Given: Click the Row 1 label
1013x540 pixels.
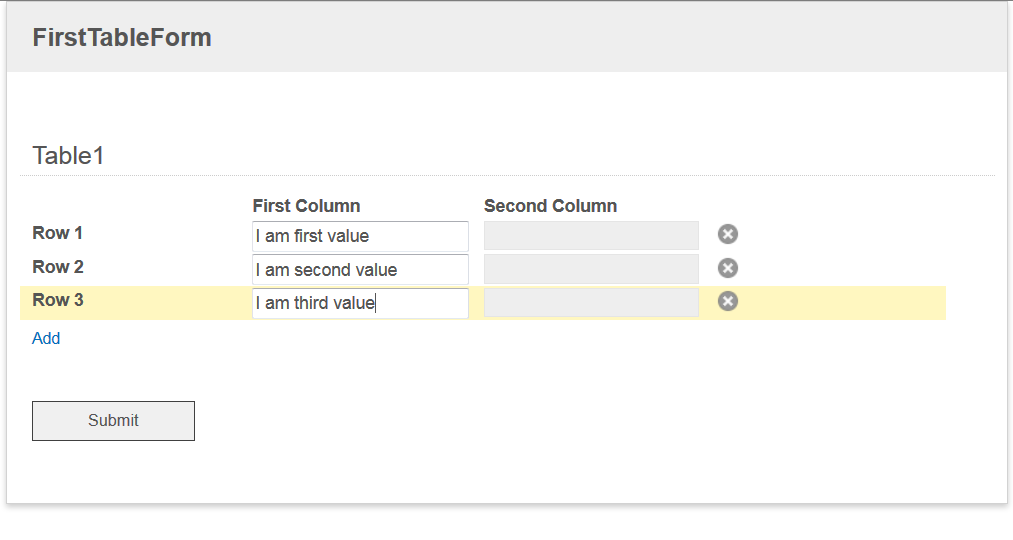Looking at the screenshot, I should coord(57,233).
